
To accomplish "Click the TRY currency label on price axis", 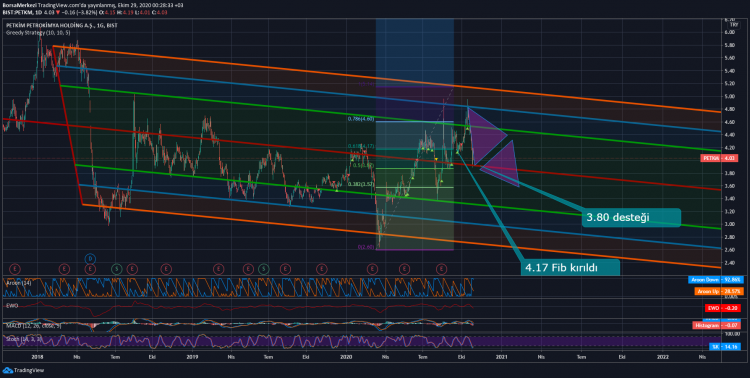I will (734, 25).
